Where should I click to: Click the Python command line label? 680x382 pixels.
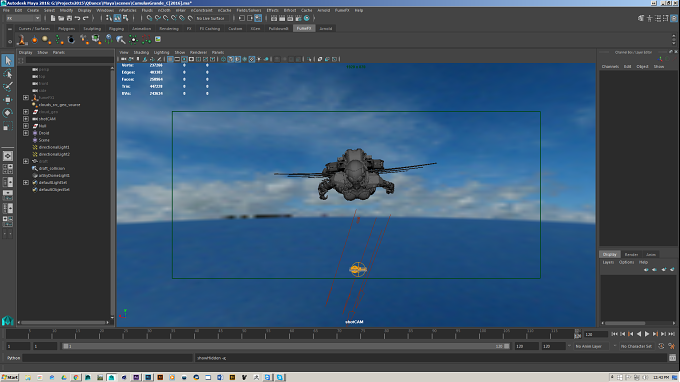(13, 358)
